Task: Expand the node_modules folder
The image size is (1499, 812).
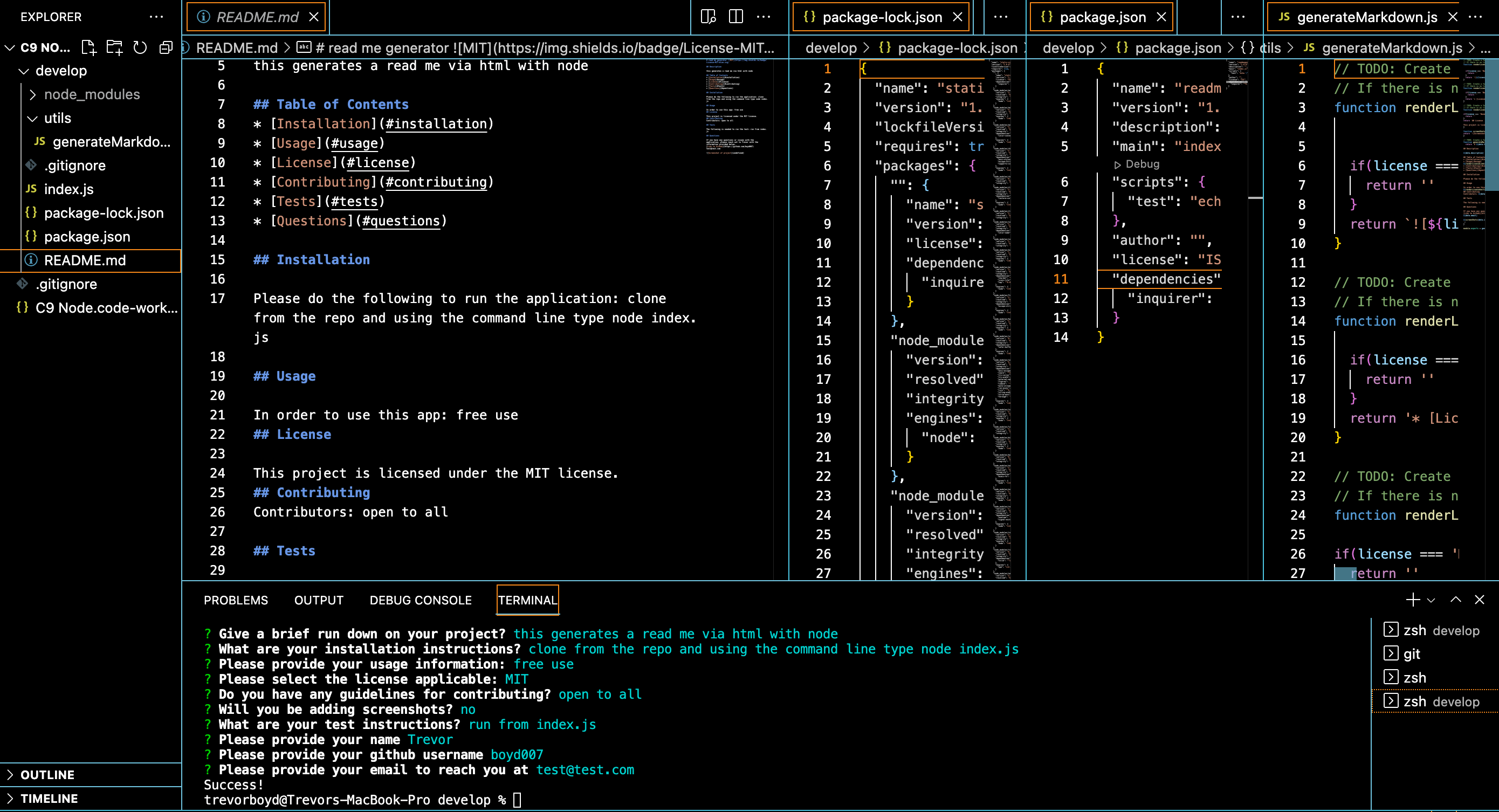Action: (91, 94)
